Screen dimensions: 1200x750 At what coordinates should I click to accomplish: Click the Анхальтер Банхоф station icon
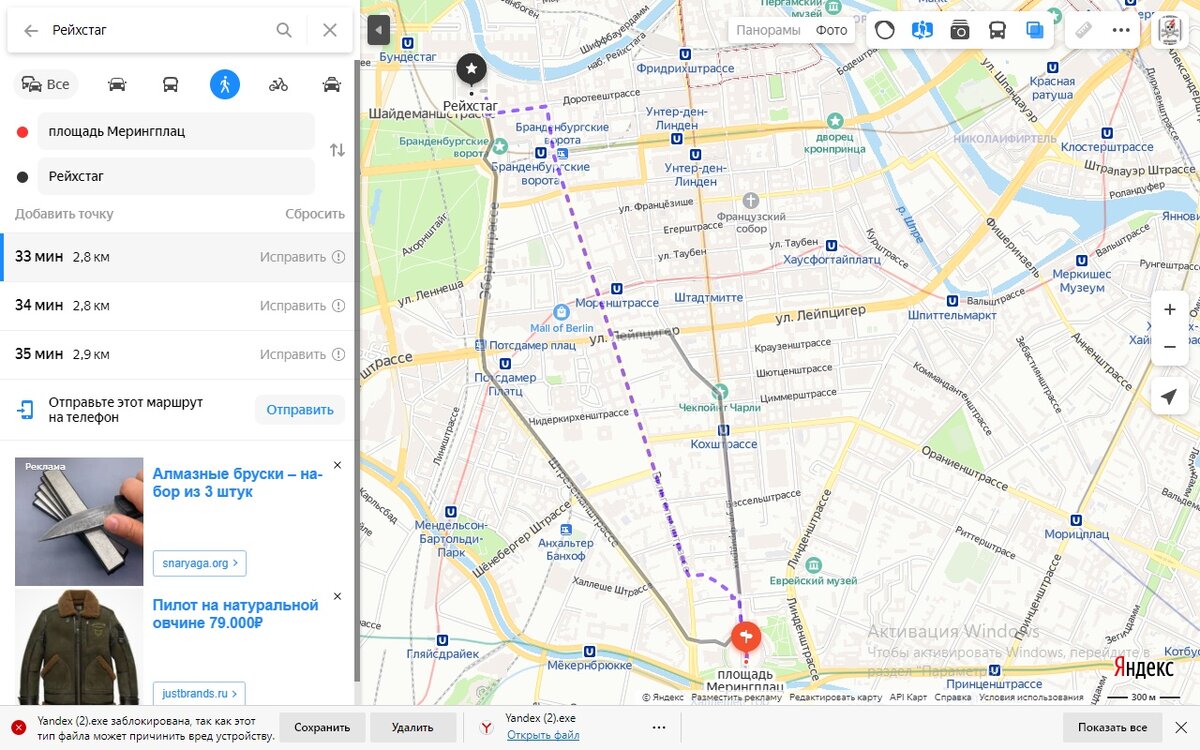(x=567, y=529)
